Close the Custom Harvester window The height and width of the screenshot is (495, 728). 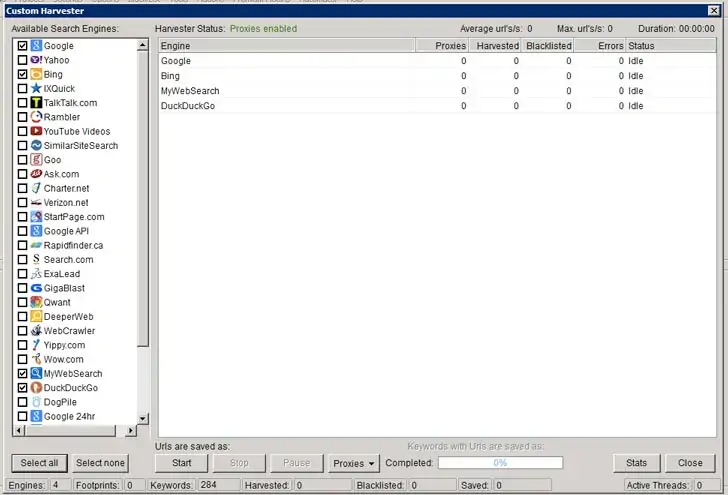click(714, 10)
